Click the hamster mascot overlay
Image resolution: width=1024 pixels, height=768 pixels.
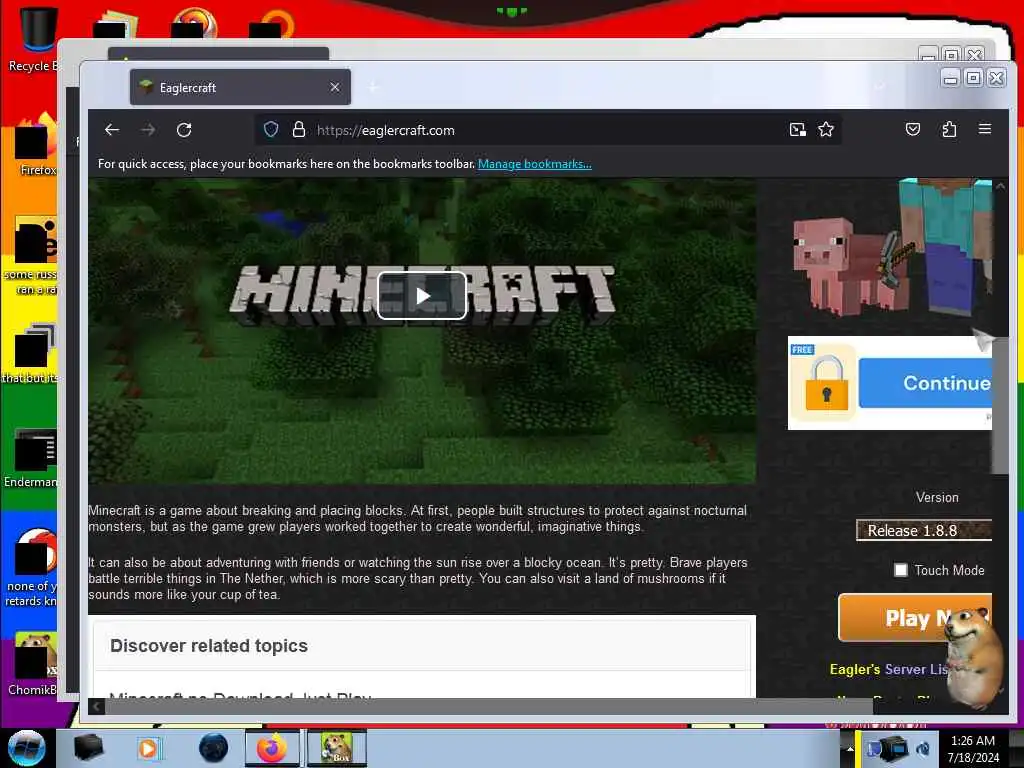pyautogui.click(x=975, y=656)
